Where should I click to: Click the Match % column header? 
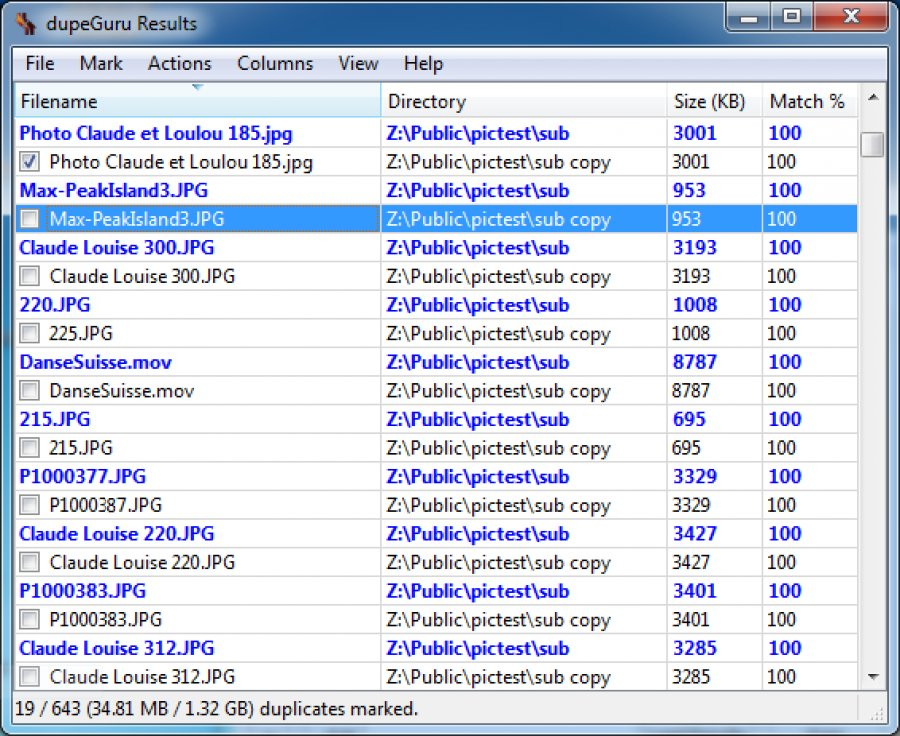[808, 102]
